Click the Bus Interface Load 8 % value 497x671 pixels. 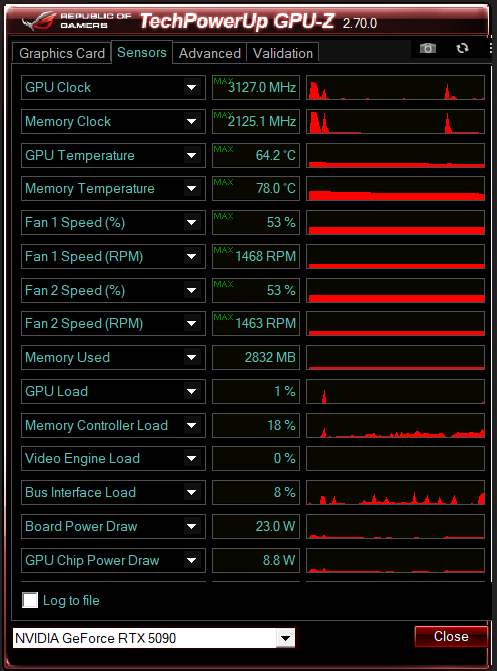click(x=256, y=492)
